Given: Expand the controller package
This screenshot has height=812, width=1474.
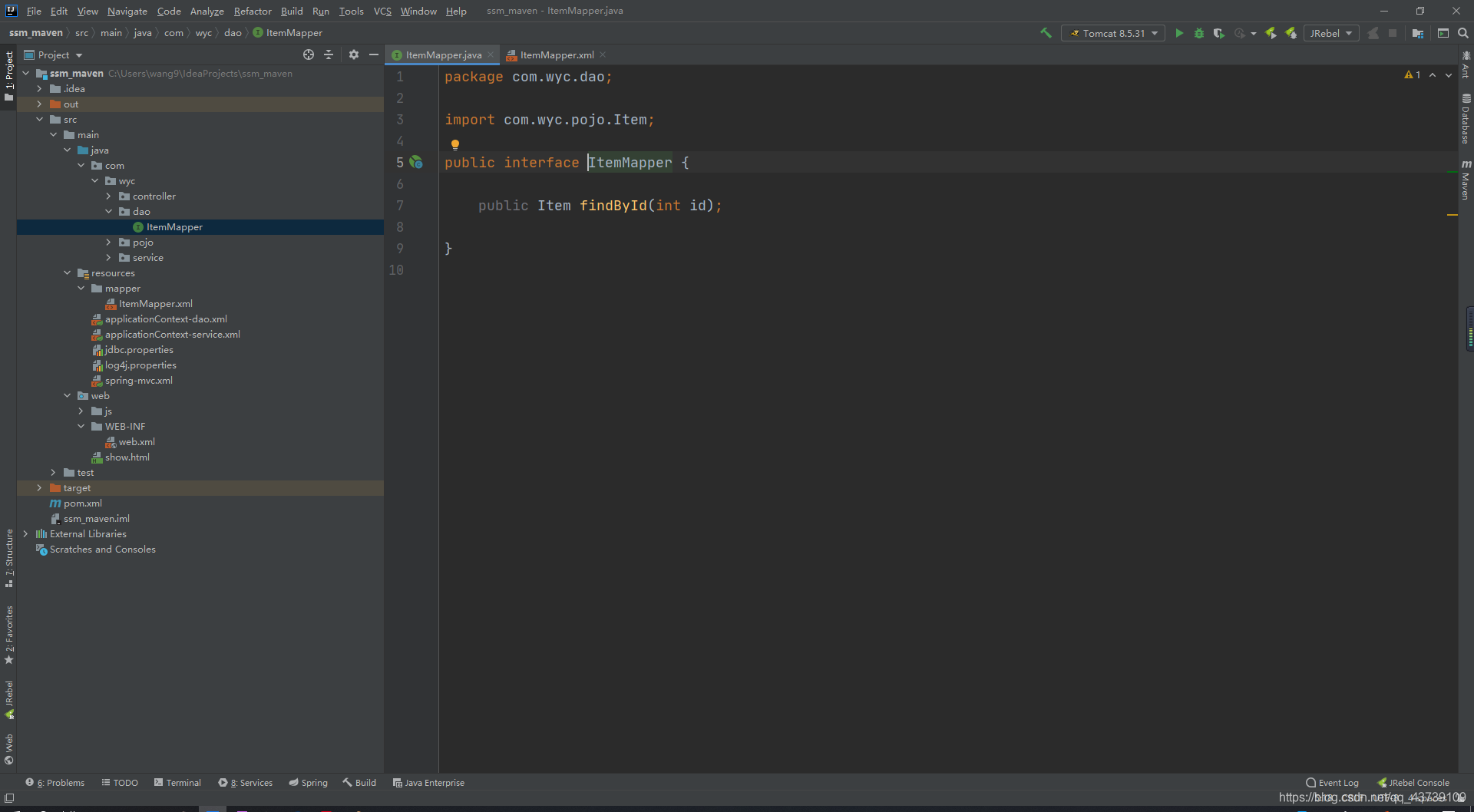Looking at the screenshot, I should (108, 196).
